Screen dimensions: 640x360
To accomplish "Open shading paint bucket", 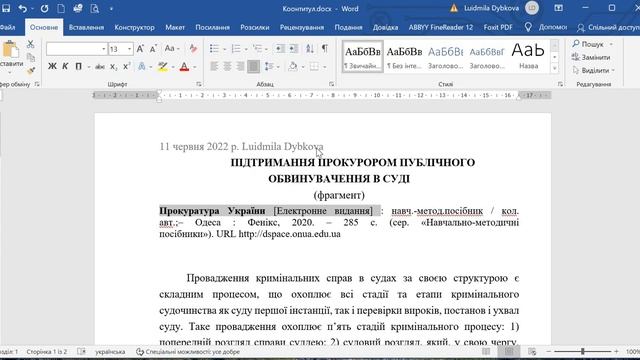I will pos(293,66).
